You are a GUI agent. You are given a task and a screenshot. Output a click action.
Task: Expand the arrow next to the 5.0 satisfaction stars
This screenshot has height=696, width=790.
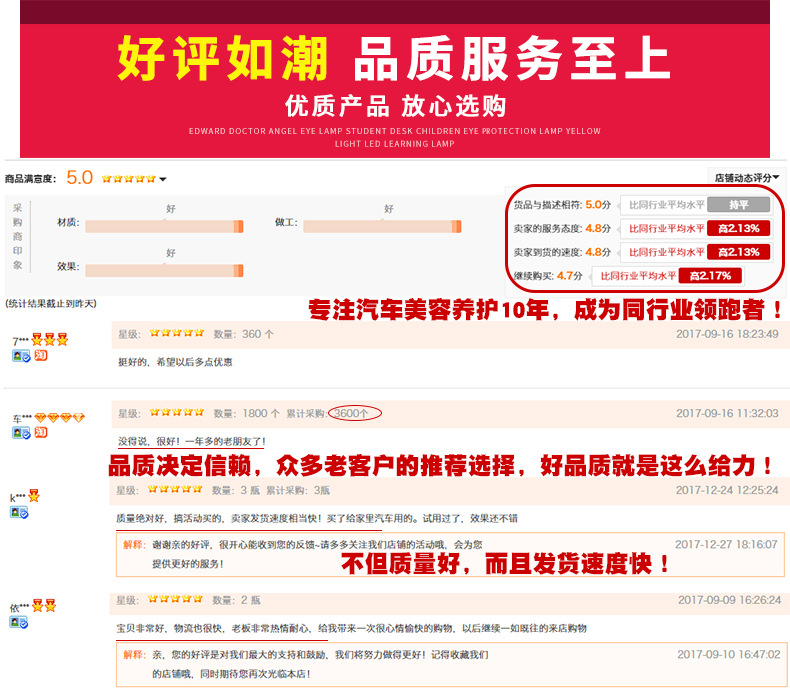pyautogui.click(x=163, y=179)
